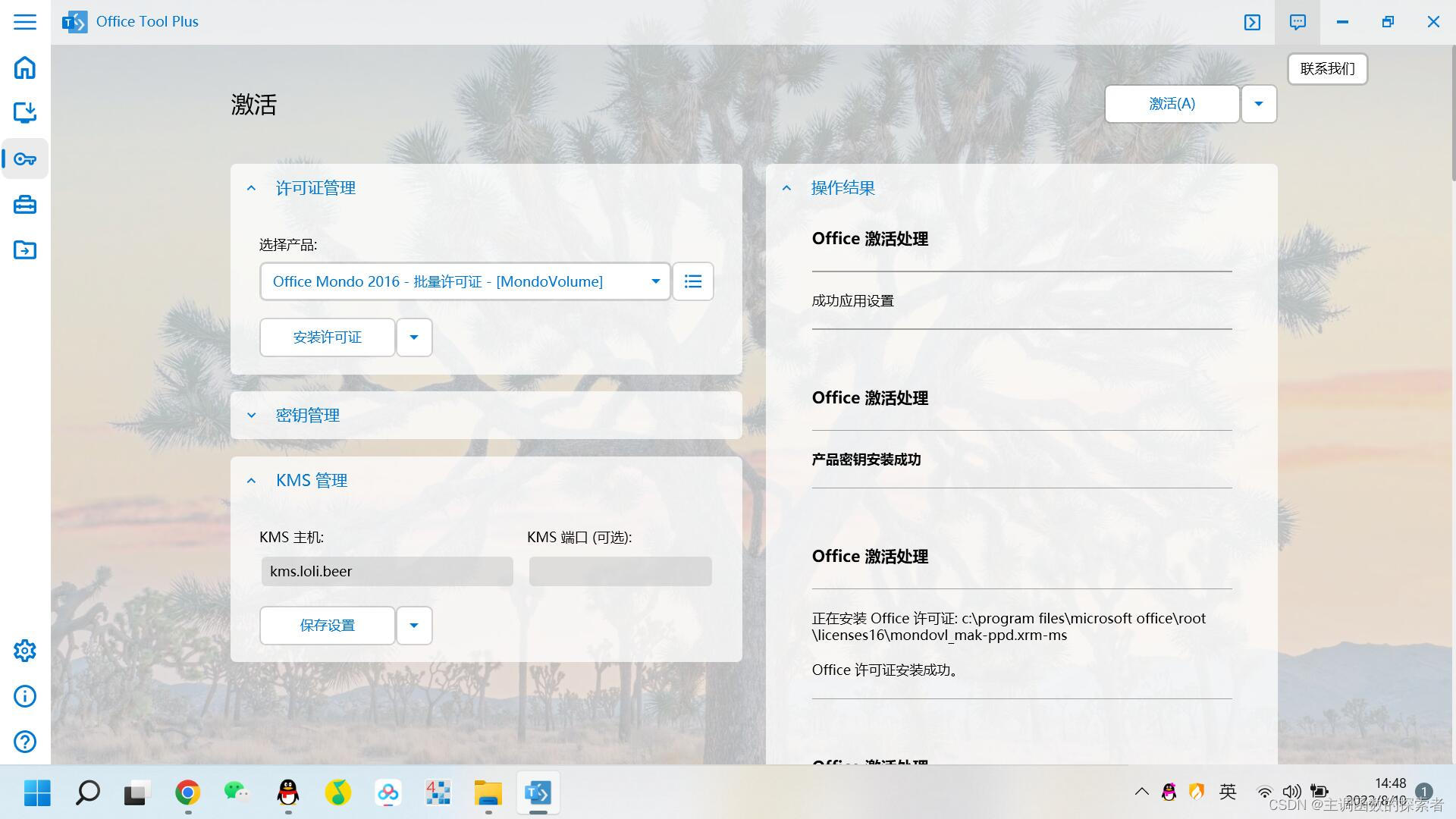This screenshot has width=1456, height=819.
Task: Click the 保存设置 button
Action: [x=328, y=626]
